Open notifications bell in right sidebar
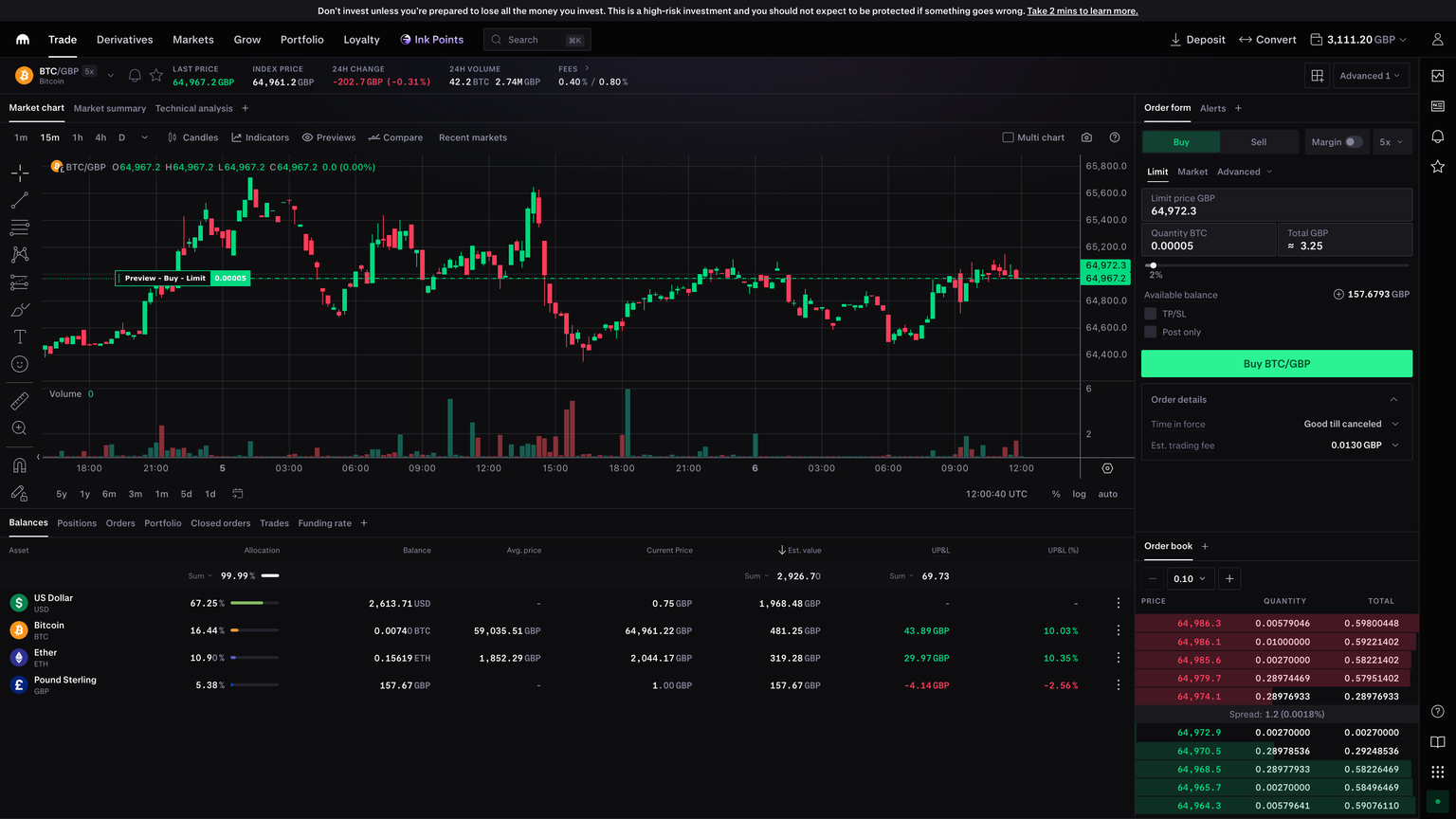The width and height of the screenshot is (1456, 819). [1438, 136]
